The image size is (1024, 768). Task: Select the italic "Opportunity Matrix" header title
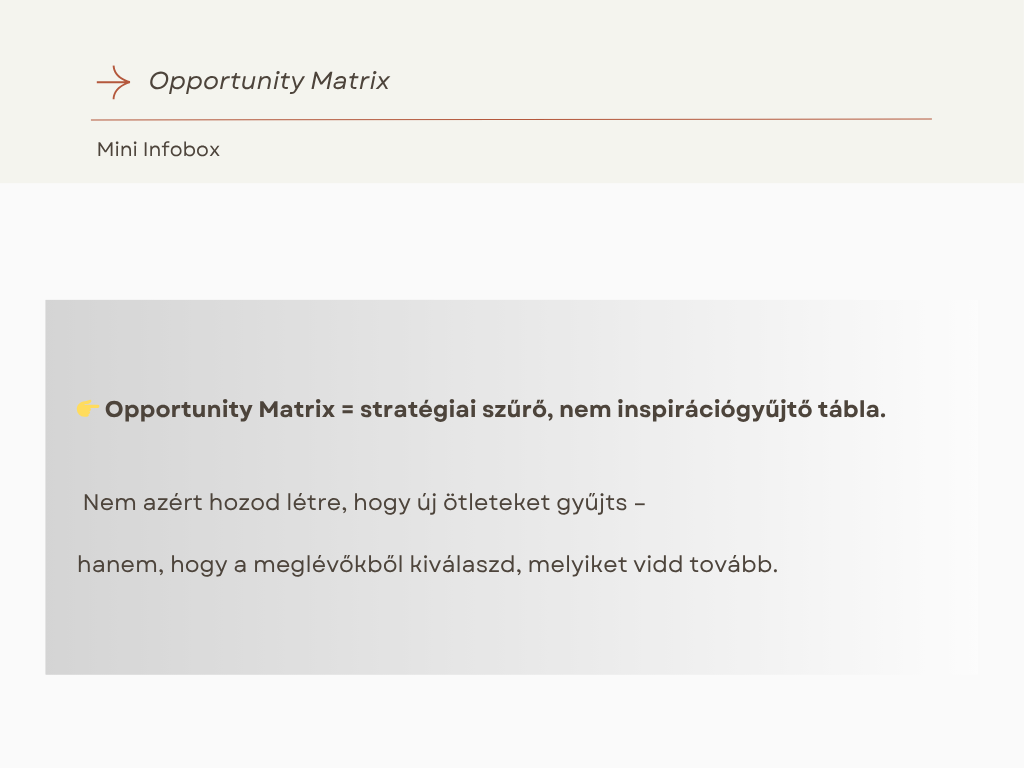pyautogui.click(x=269, y=82)
